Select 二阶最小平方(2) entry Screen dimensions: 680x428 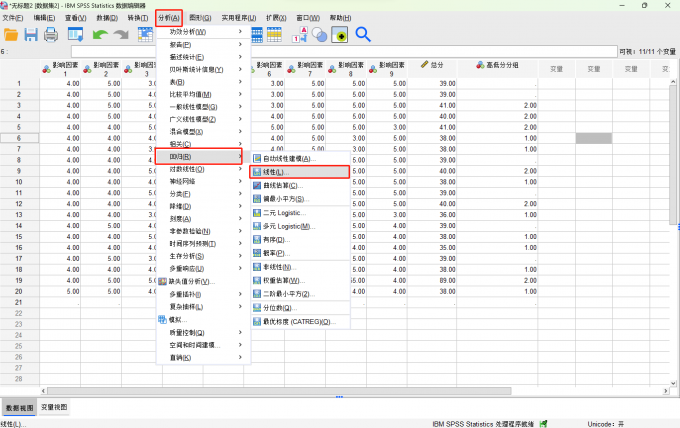300,294
